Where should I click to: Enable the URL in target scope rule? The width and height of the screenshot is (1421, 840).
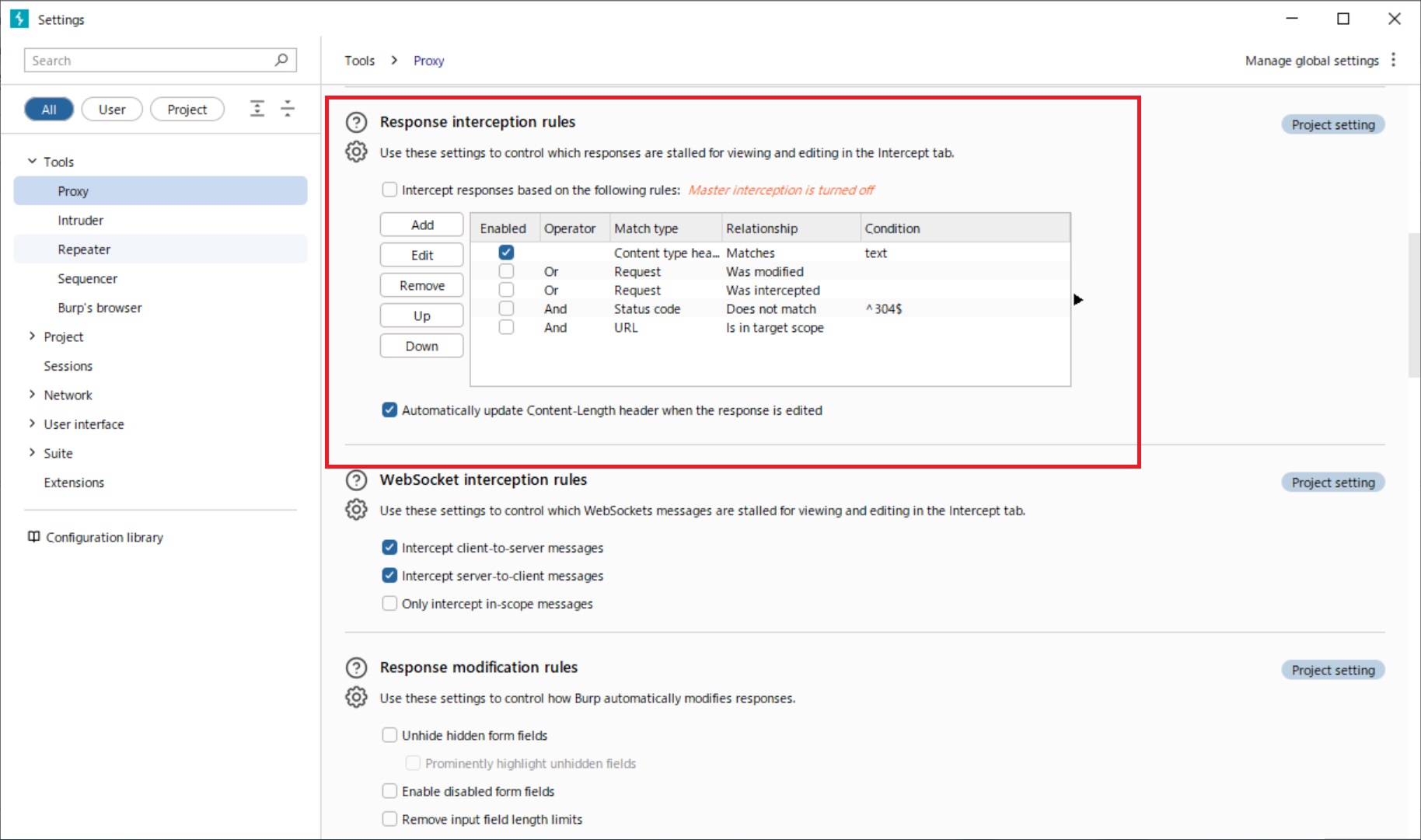[x=506, y=327]
